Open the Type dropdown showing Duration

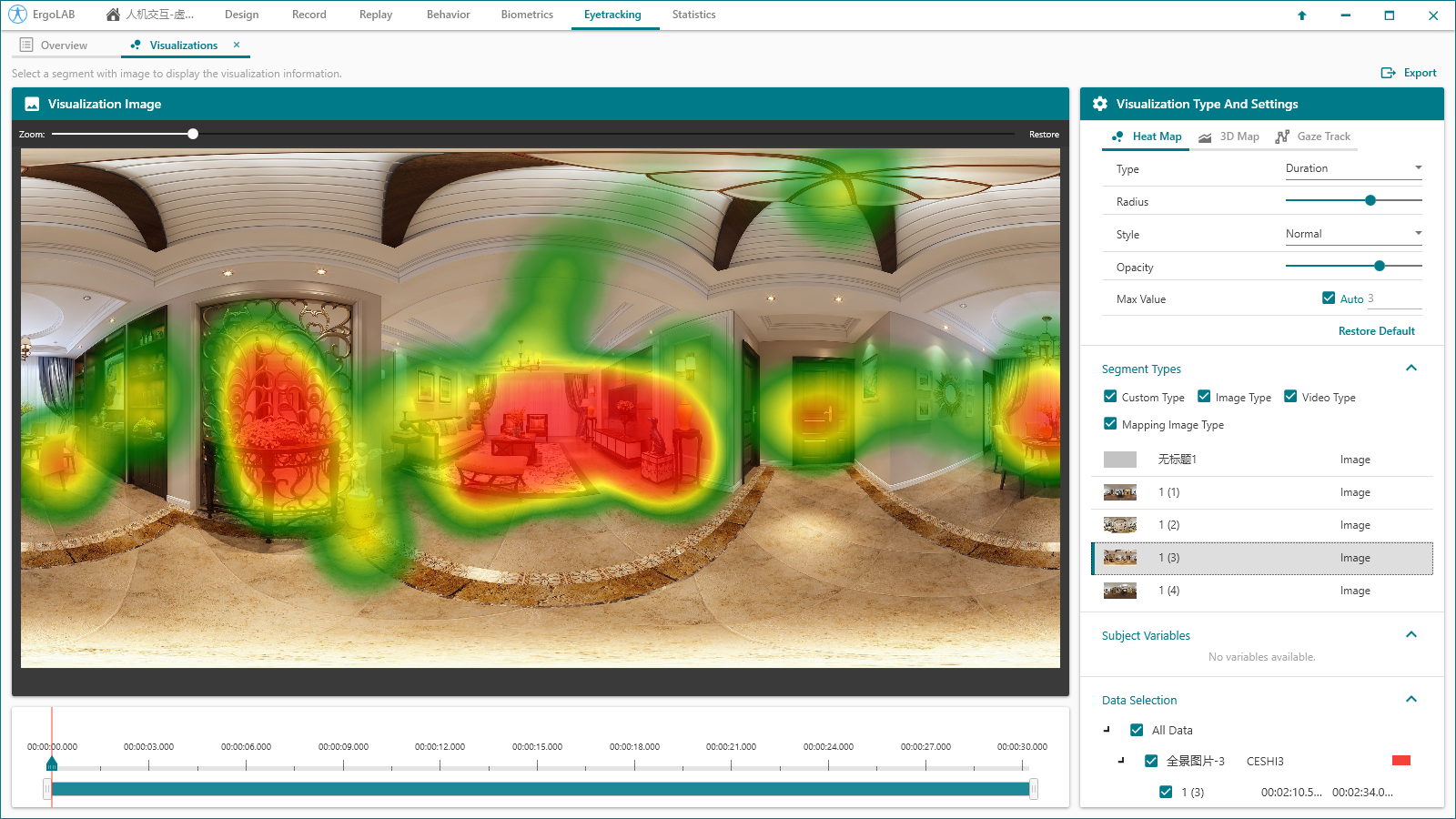[x=1352, y=168]
